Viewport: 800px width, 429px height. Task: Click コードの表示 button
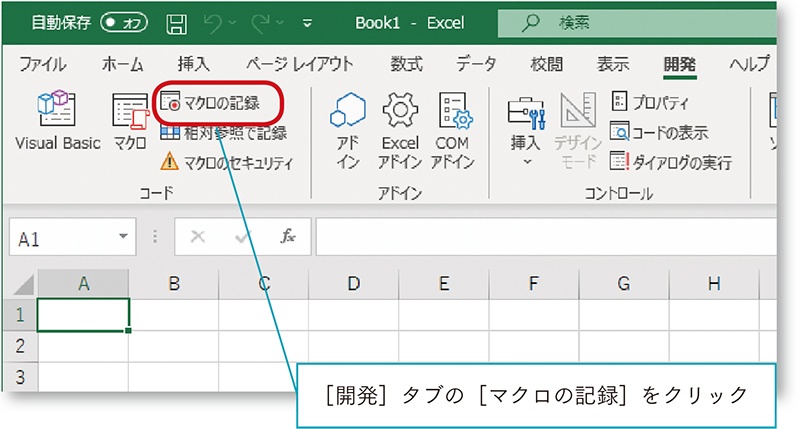[660, 132]
